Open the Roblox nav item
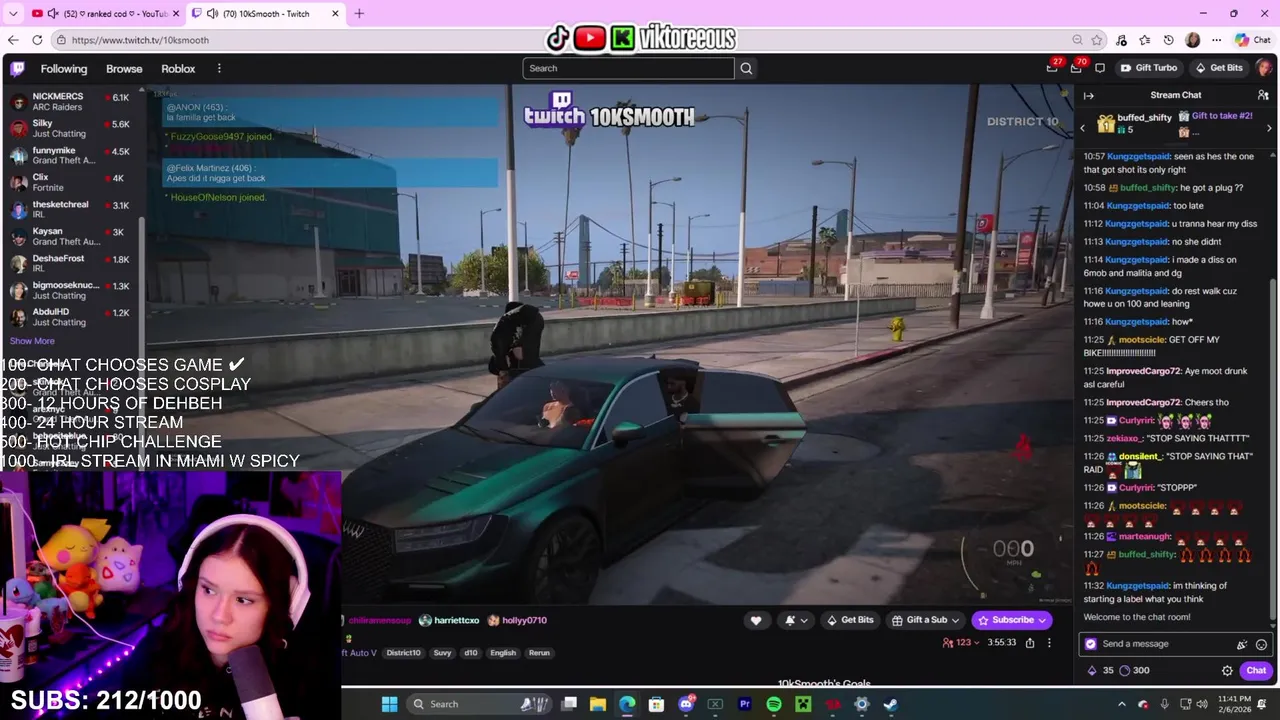1280x720 pixels. [x=178, y=68]
